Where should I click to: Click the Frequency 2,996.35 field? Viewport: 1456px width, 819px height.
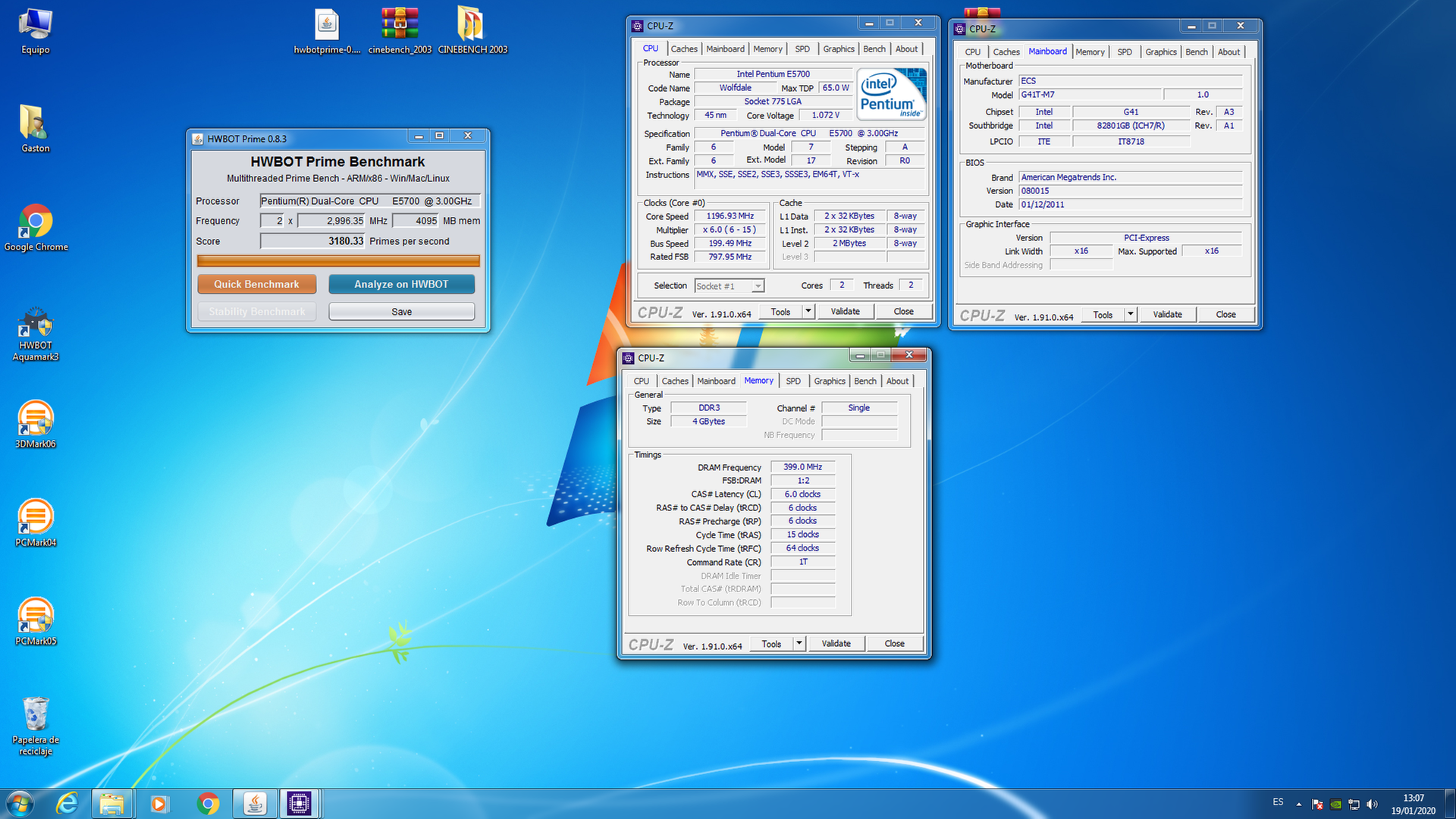[331, 221]
